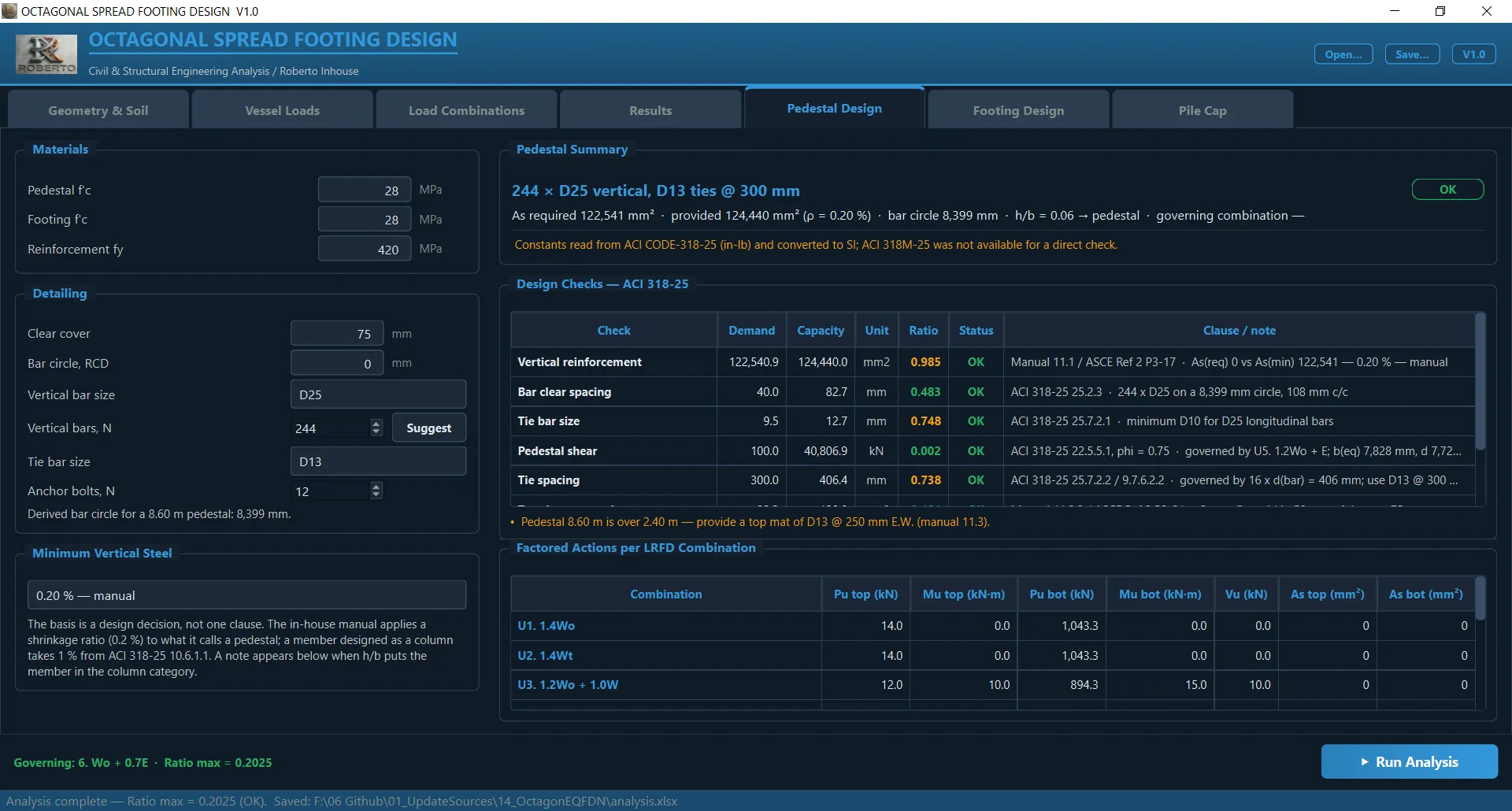Click the Vertical bars N value 244
Image resolution: width=1512 pixels, height=811 pixels.
(331, 428)
